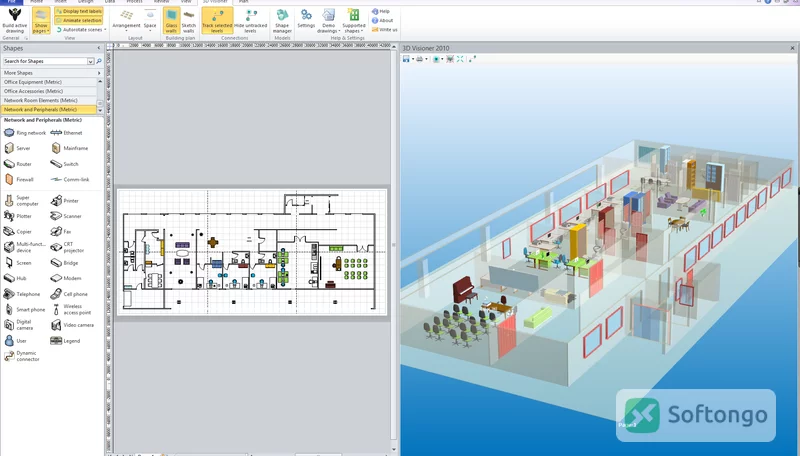Select Smart phone shape
This screenshot has height=456, width=800.
(24, 310)
